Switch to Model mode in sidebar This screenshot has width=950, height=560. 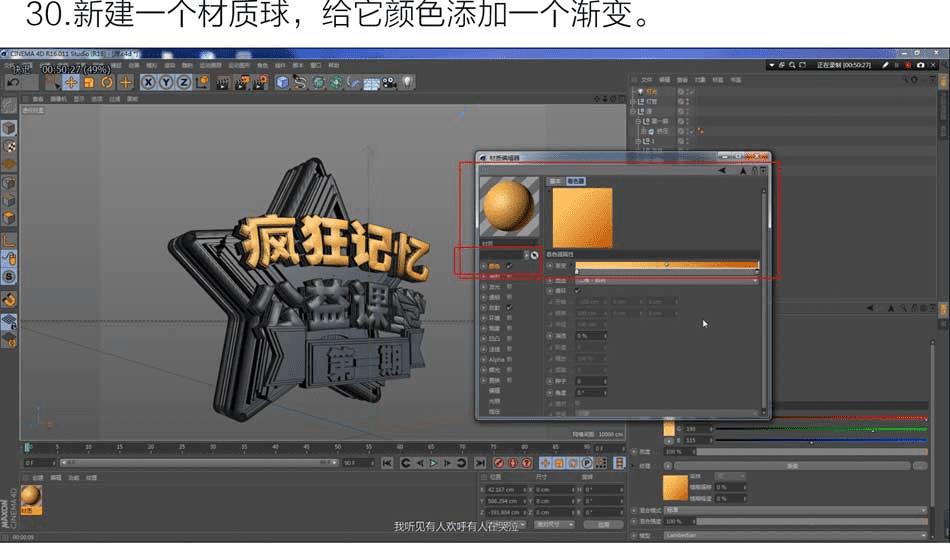pos(8,128)
